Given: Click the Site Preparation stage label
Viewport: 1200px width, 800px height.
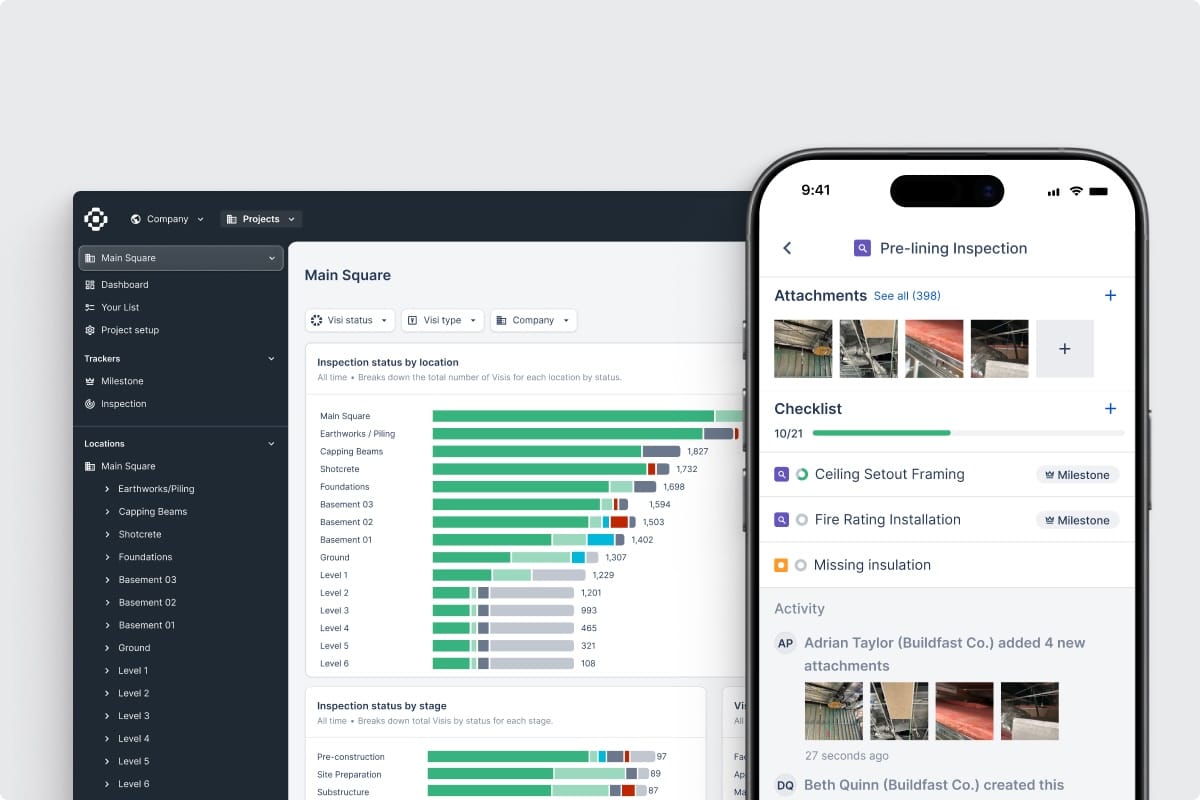Looking at the screenshot, I should click(349, 775).
